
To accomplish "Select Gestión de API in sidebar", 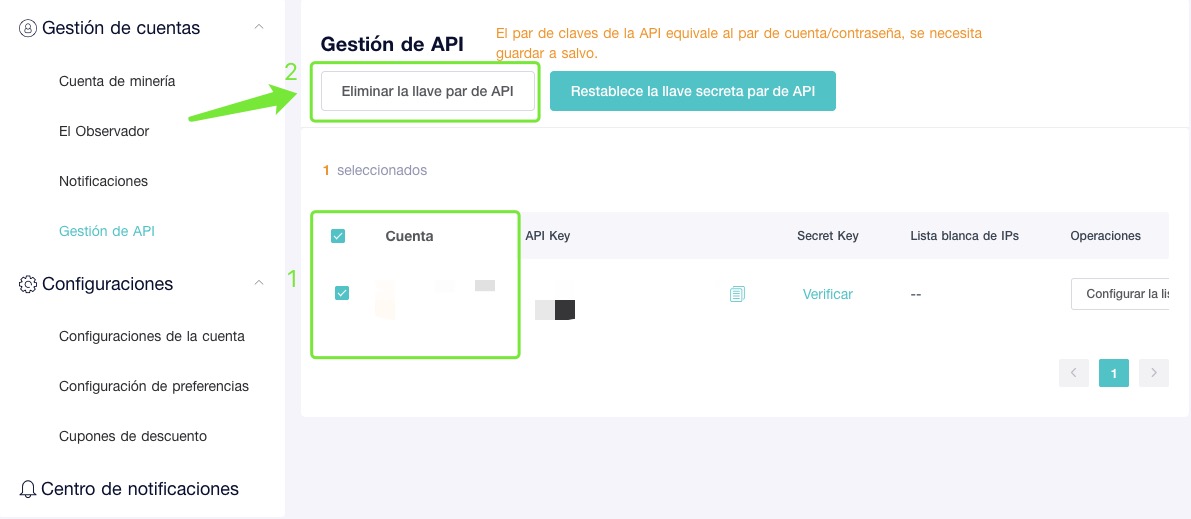I will click(x=107, y=232).
